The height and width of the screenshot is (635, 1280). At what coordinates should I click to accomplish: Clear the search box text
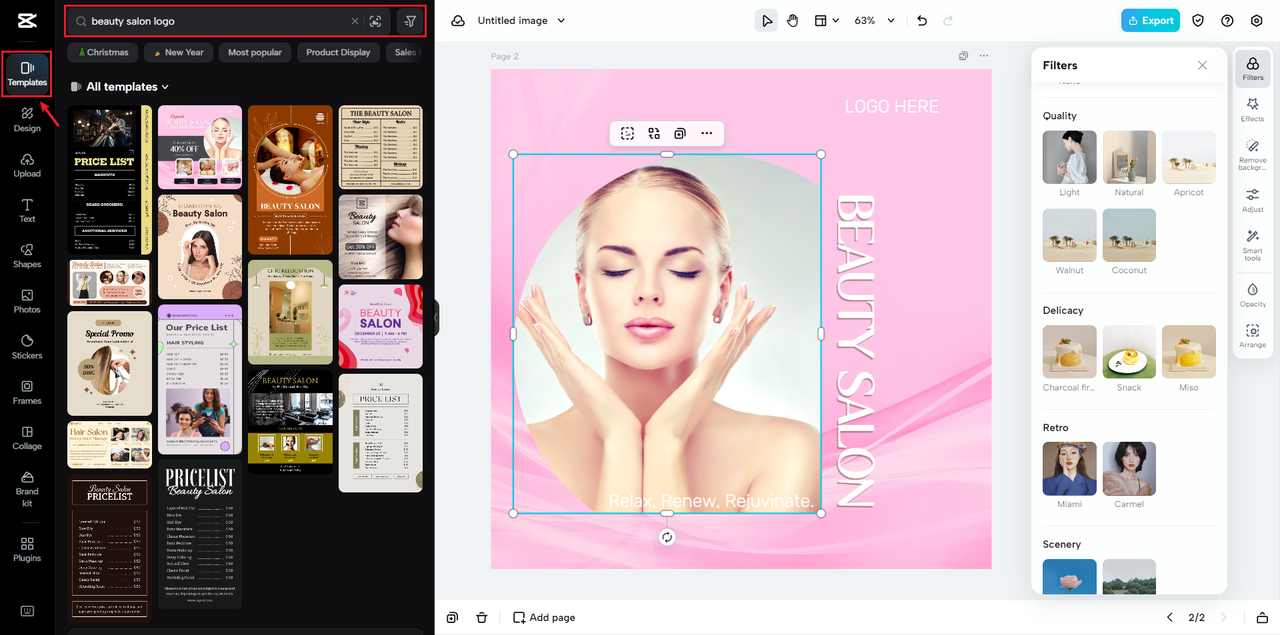click(354, 21)
